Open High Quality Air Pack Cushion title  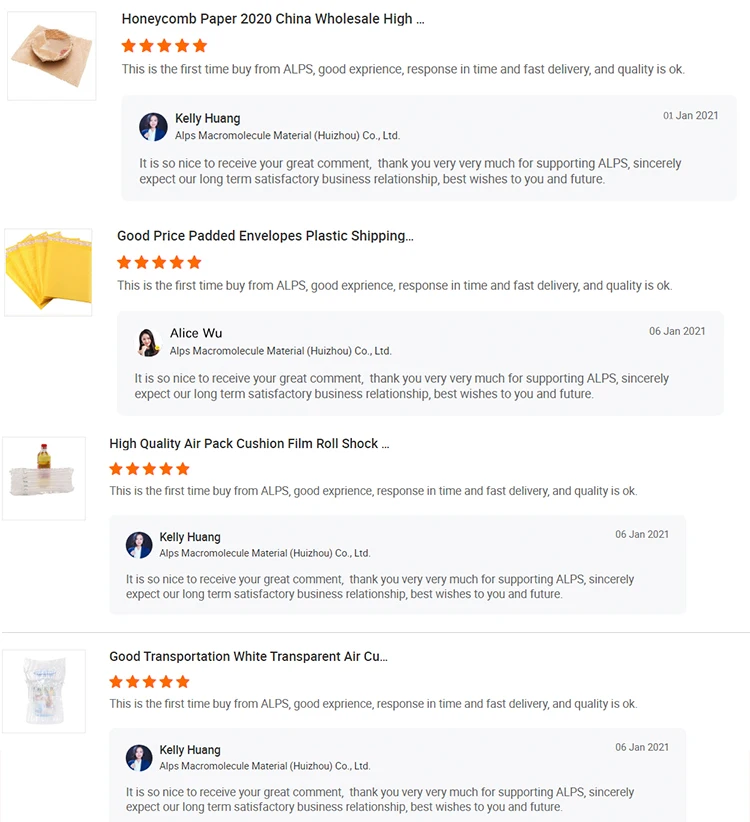[x=249, y=443]
